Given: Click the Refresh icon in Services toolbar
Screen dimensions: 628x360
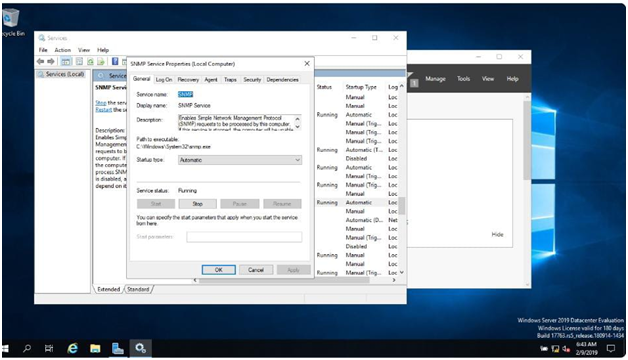Looking at the screenshot, I should pyautogui.click(x=91, y=61).
